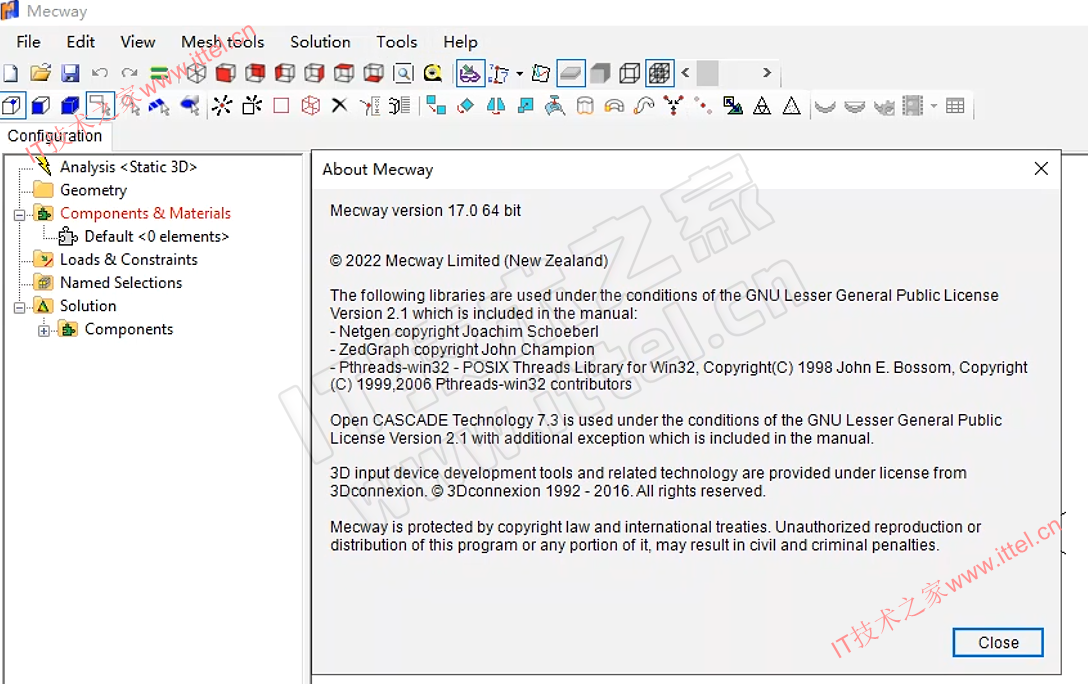Select Analysis <Static 3D> tree item

[x=128, y=167]
